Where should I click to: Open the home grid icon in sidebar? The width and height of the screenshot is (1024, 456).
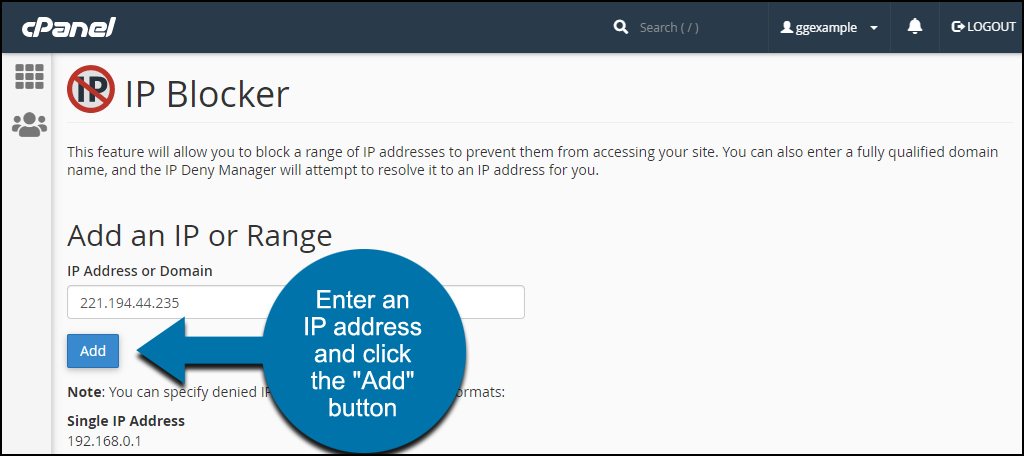pyautogui.click(x=29, y=77)
